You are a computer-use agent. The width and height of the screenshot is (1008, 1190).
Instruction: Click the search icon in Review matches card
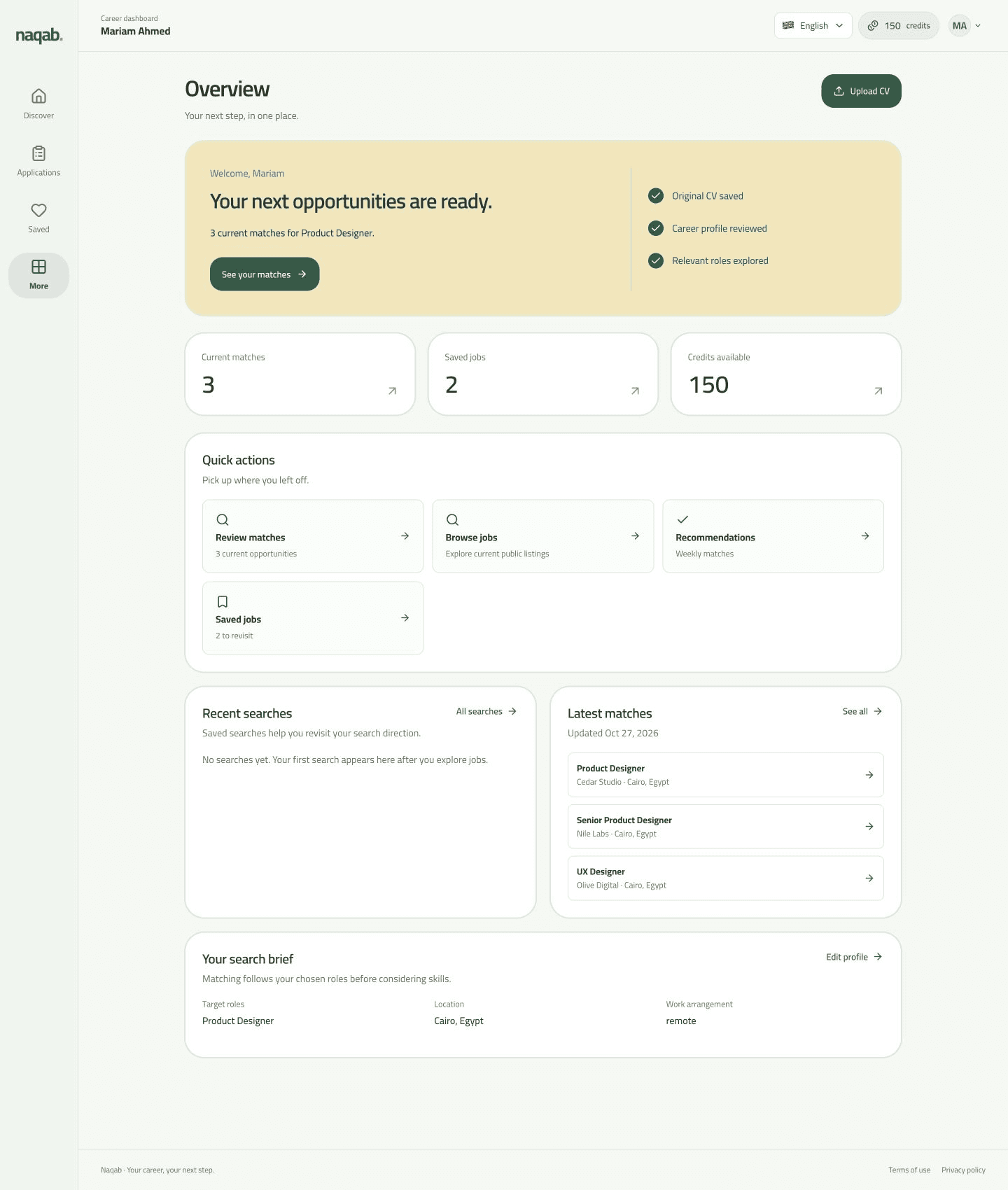pos(223,519)
